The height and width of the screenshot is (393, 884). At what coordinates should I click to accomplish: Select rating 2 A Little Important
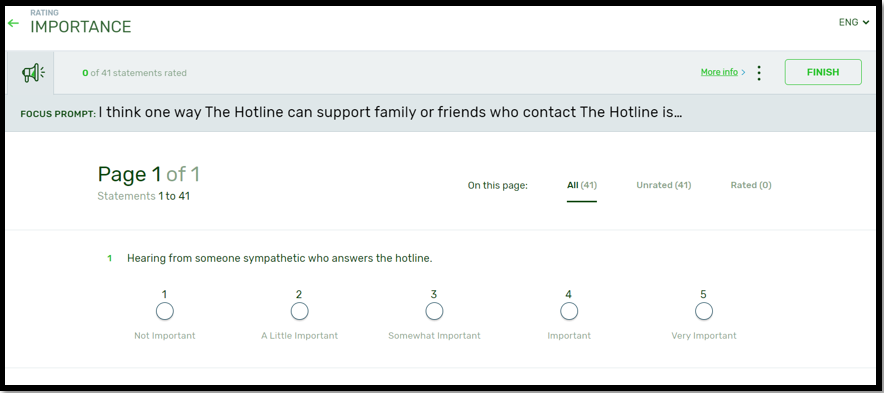click(299, 311)
